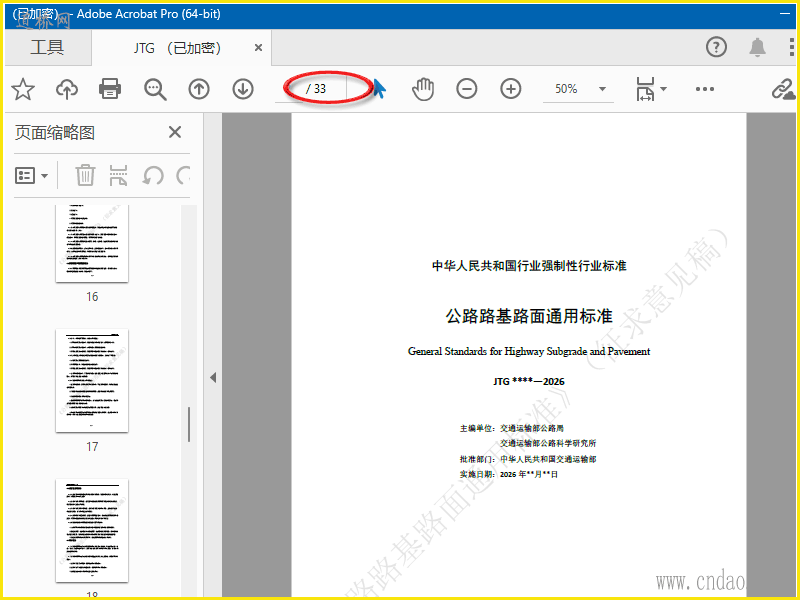Delete selected pages with the trash icon

pyautogui.click(x=85, y=175)
